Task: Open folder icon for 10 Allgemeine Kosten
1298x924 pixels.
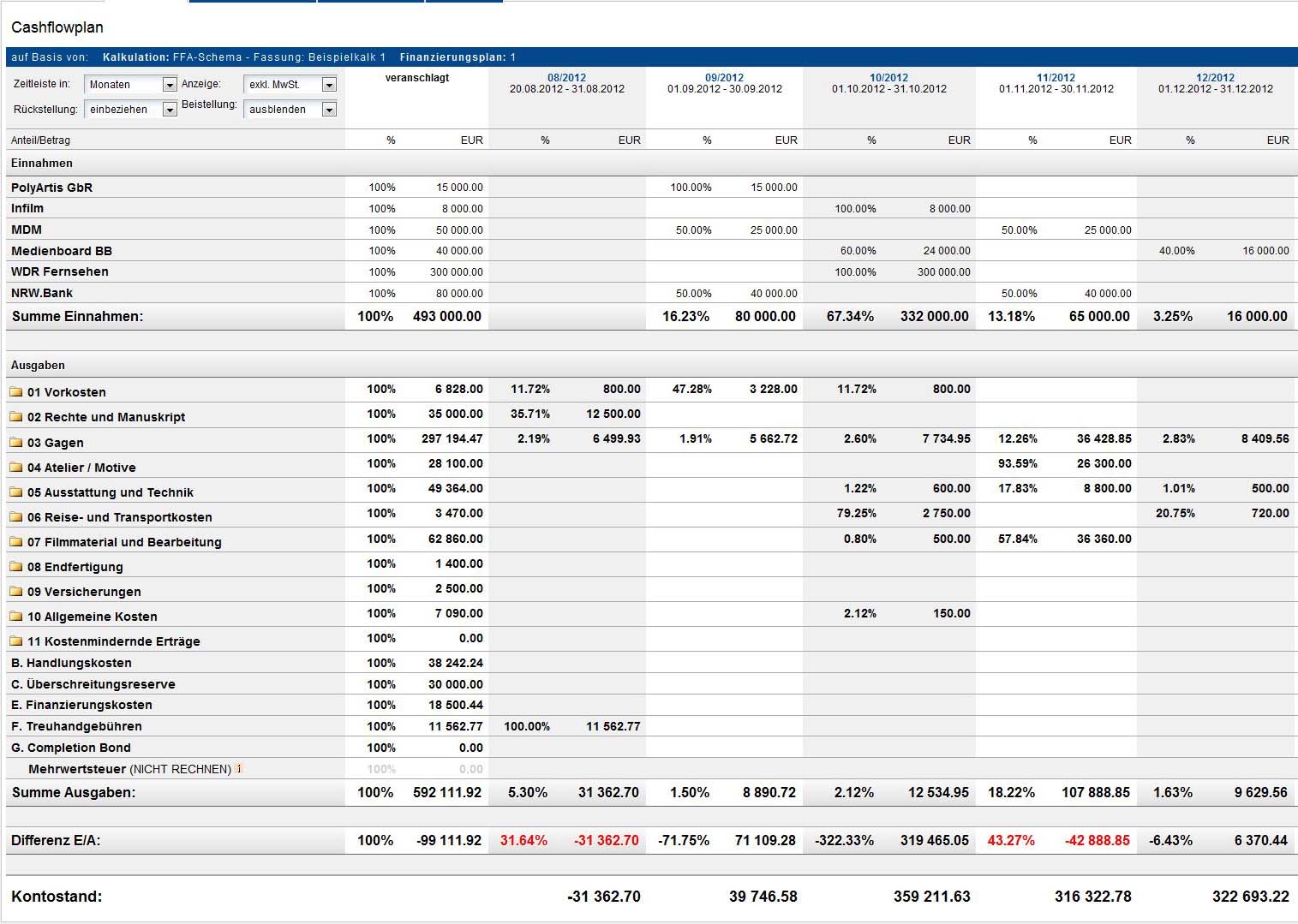Action: click(x=16, y=617)
